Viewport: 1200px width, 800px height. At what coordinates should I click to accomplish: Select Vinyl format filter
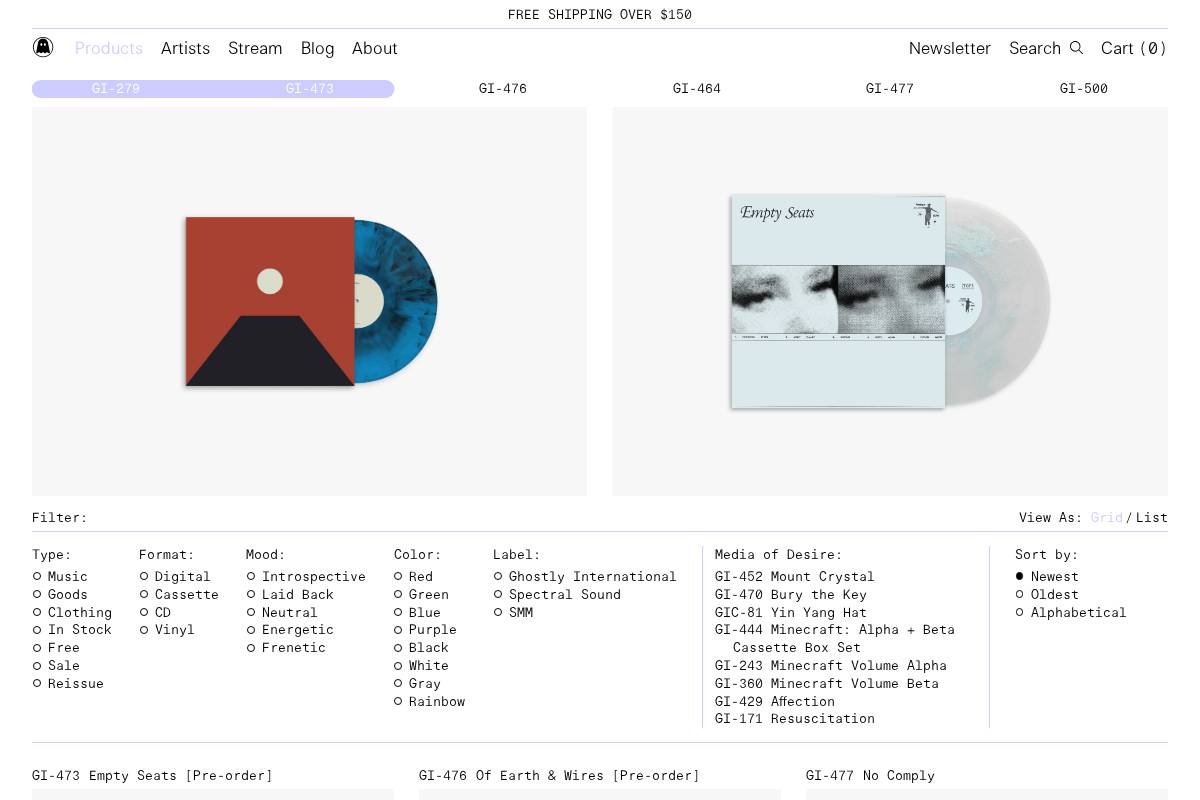click(x=167, y=630)
